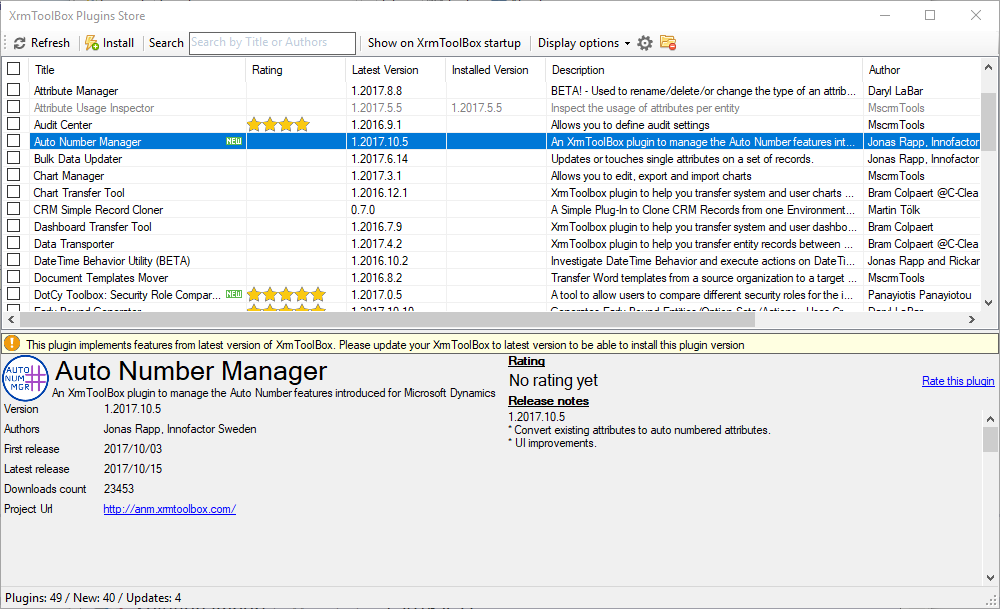
Task: Click DotCy Toolbox's five-star rating
Action: 286,295
